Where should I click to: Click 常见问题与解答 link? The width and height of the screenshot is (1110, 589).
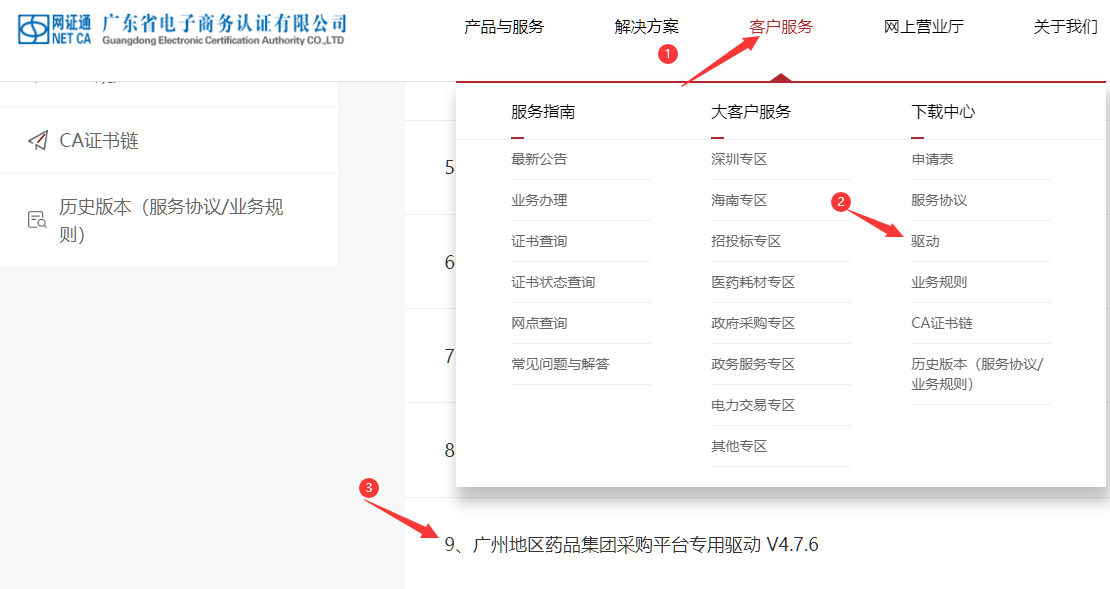[560, 364]
